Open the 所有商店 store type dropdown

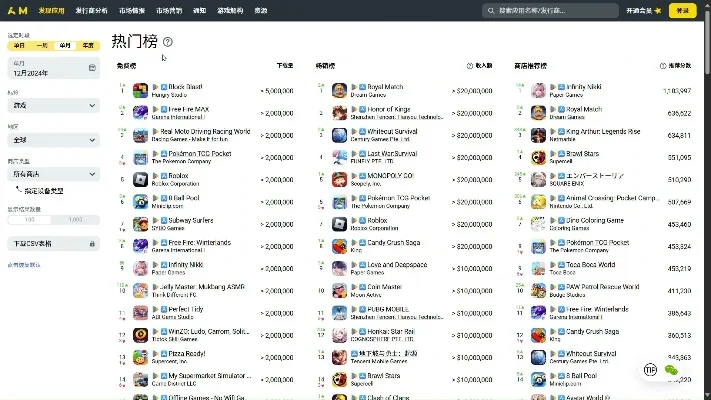[x=54, y=174]
